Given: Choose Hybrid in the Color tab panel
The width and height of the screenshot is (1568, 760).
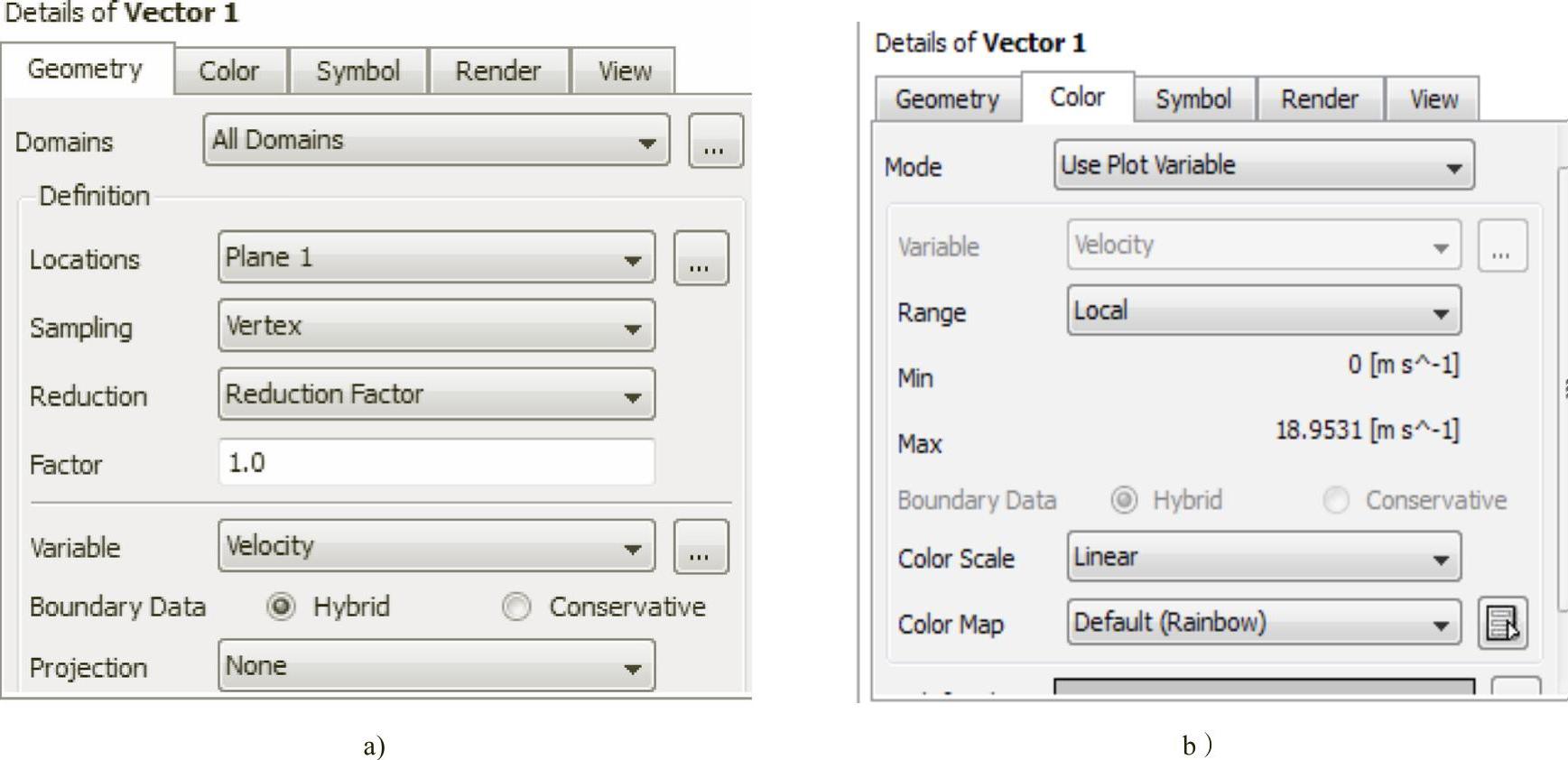Looking at the screenshot, I should [1124, 500].
